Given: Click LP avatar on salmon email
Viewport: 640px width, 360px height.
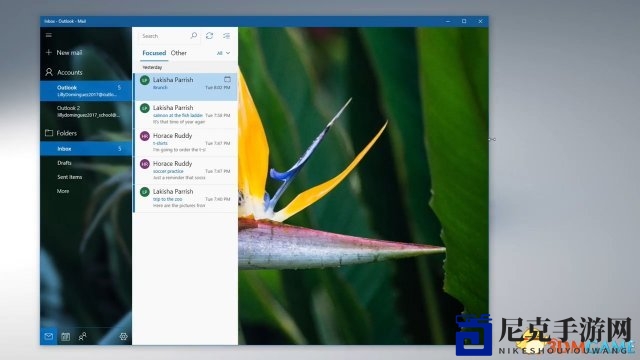Looking at the screenshot, I should [x=144, y=108].
